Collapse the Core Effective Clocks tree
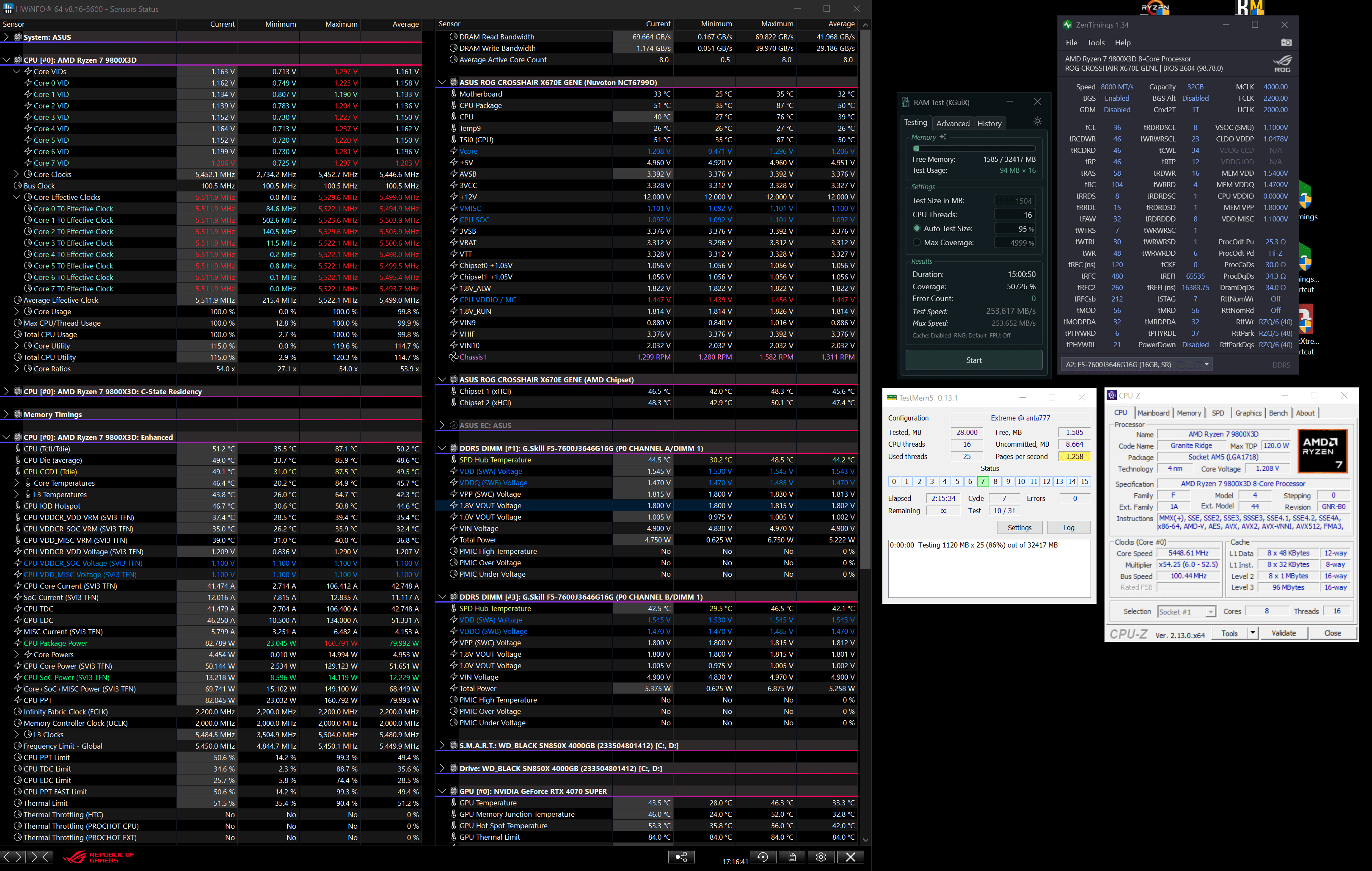This screenshot has width=1372, height=871. click(x=17, y=197)
